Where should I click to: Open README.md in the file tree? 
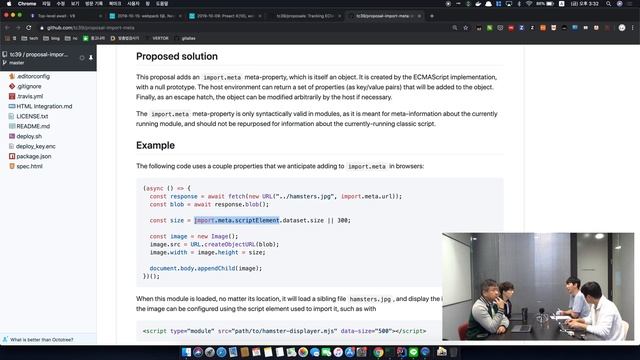click(x=33, y=127)
